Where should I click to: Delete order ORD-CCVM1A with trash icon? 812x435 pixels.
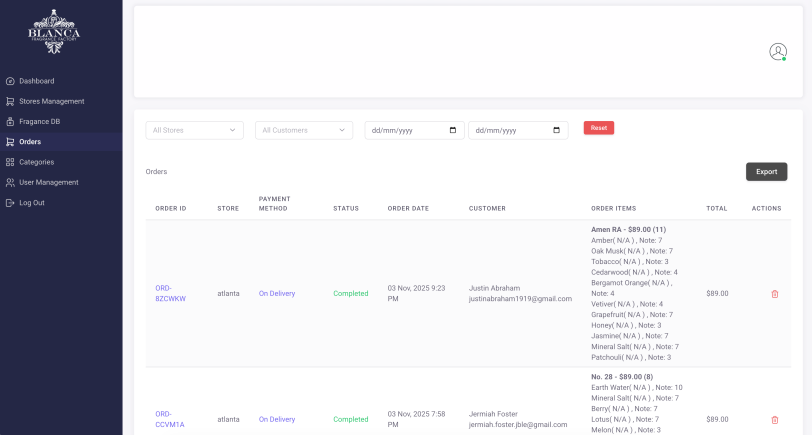point(774,420)
